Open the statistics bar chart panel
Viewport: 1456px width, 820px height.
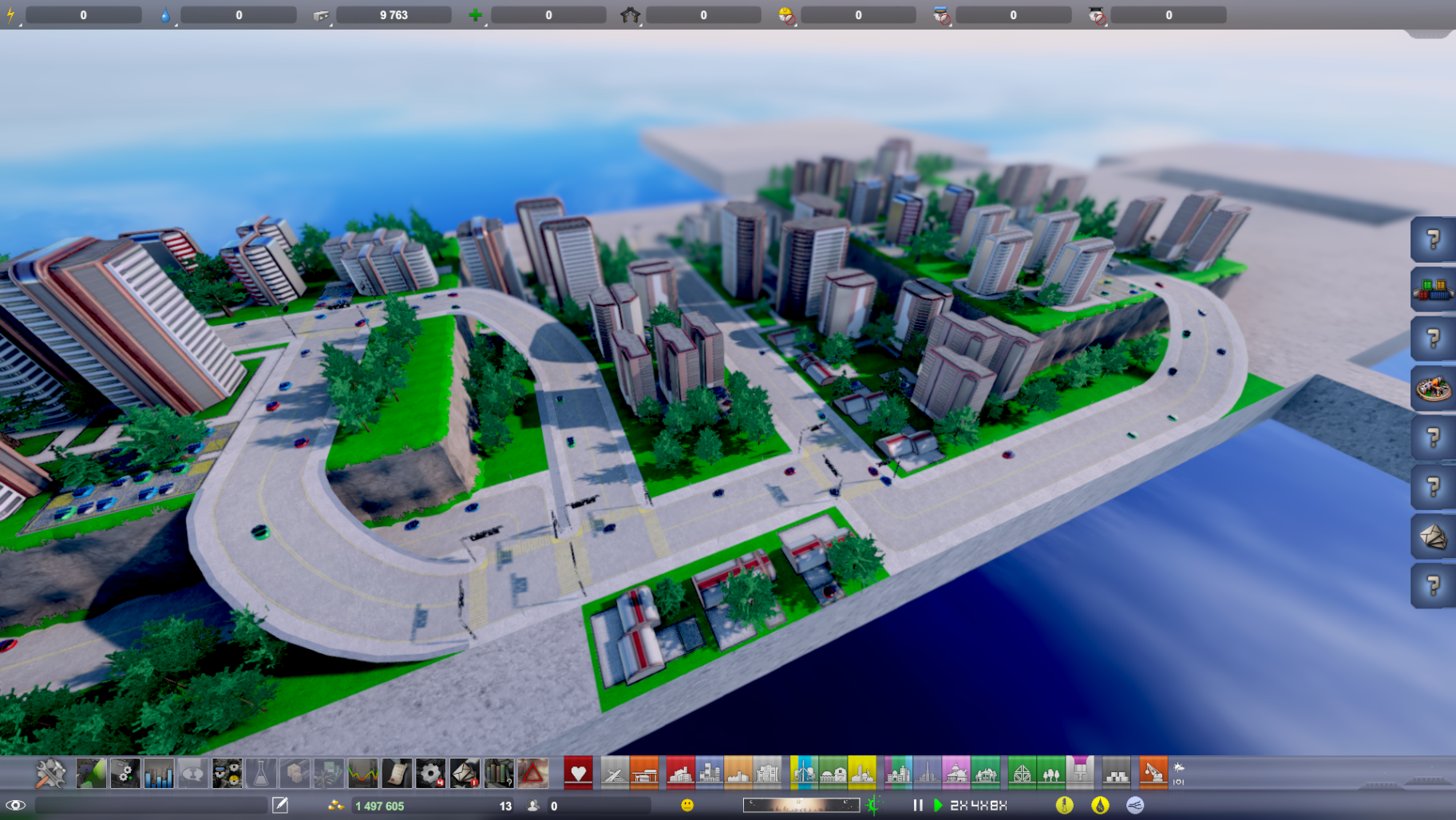pos(159,773)
